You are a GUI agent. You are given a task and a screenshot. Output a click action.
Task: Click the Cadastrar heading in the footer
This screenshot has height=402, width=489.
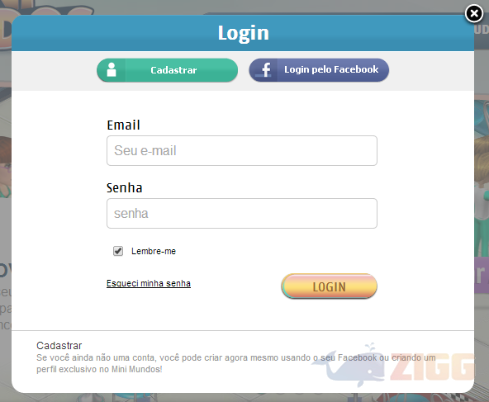pyautogui.click(x=59, y=345)
